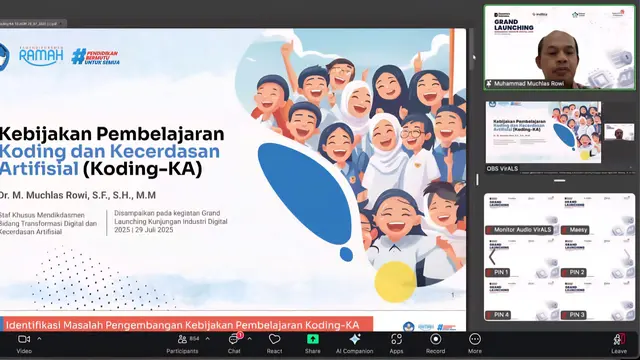This screenshot has height=360, width=640.
Task: Select Monitor Audio VirALS participant tile
Action: [x=522, y=215]
